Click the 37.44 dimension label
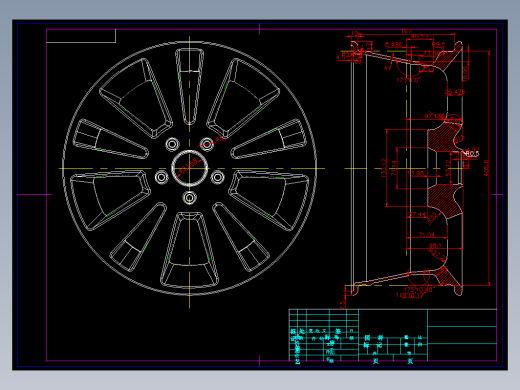Screen dimensions: 520x390 [417, 214]
